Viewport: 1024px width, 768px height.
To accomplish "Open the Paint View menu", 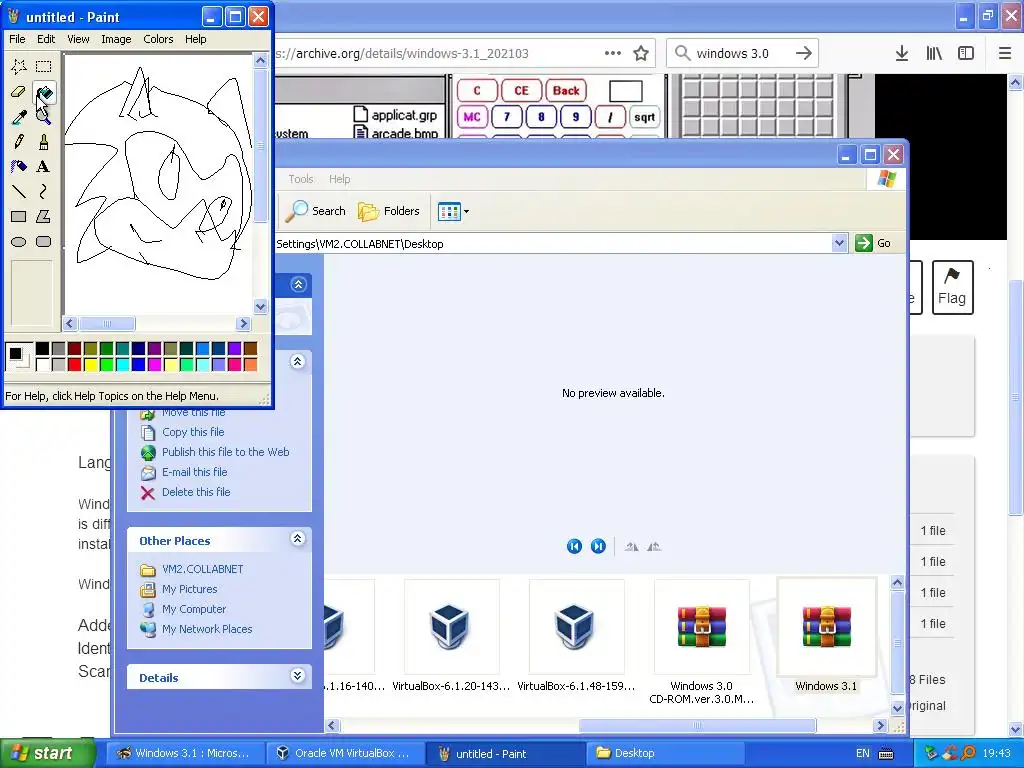I will point(78,39).
